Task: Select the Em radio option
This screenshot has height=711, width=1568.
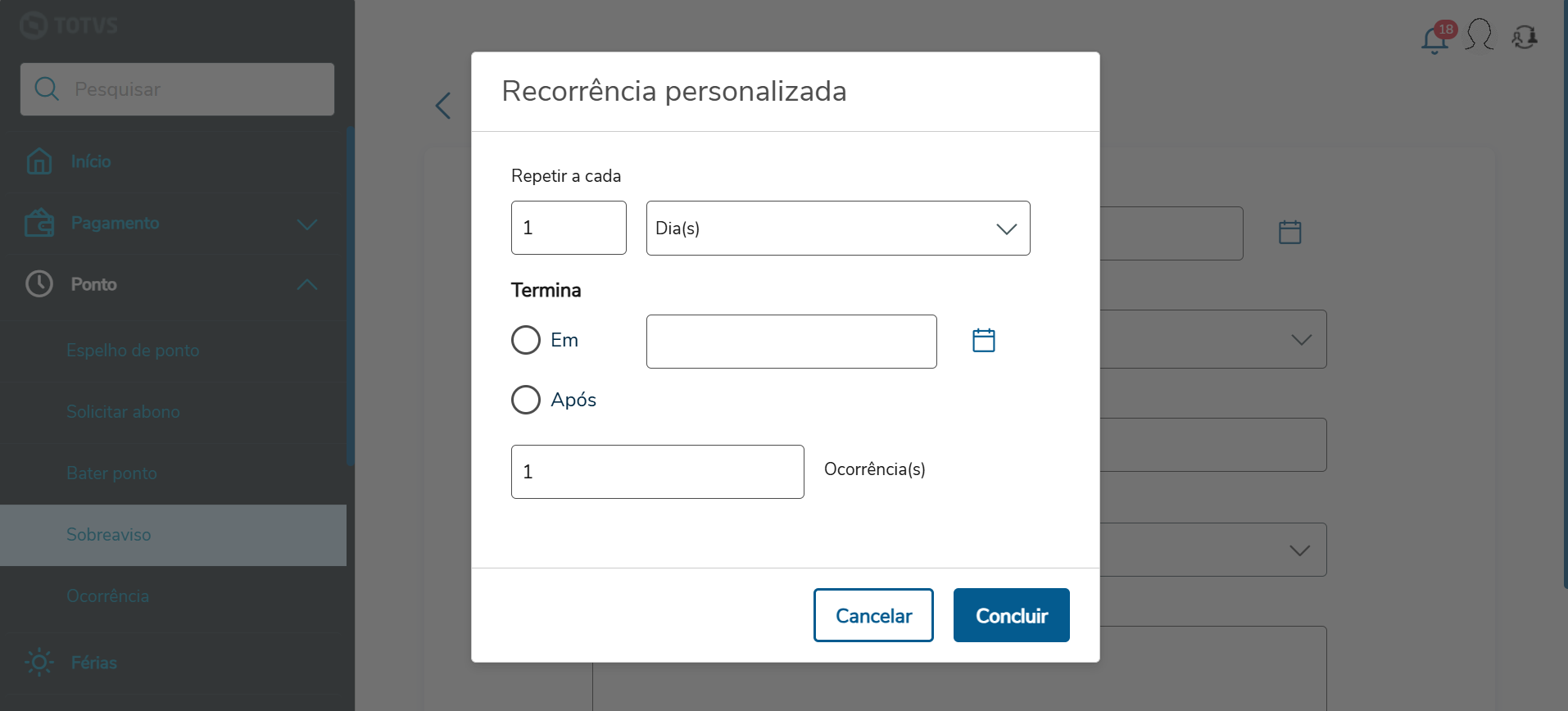Action: point(526,340)
